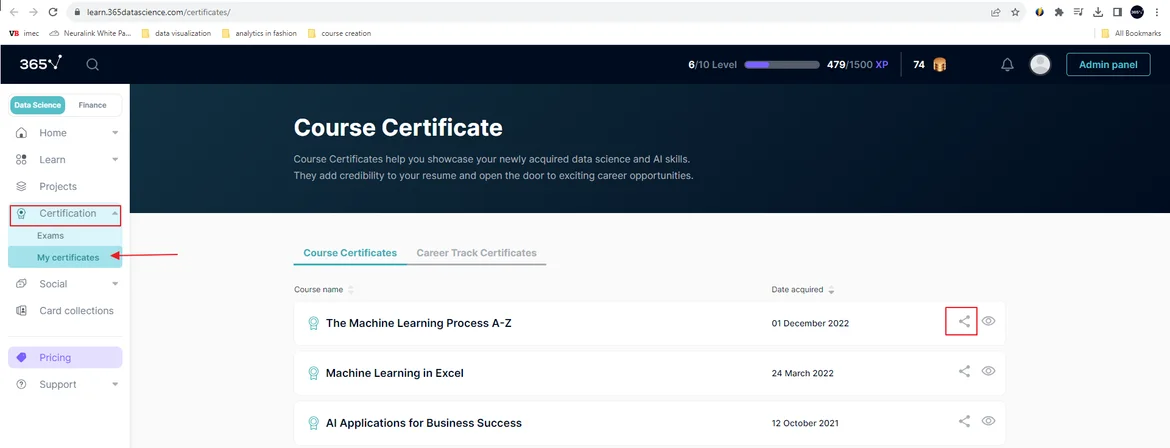
Task: Click the Admin panel button
Action: 1108,64
